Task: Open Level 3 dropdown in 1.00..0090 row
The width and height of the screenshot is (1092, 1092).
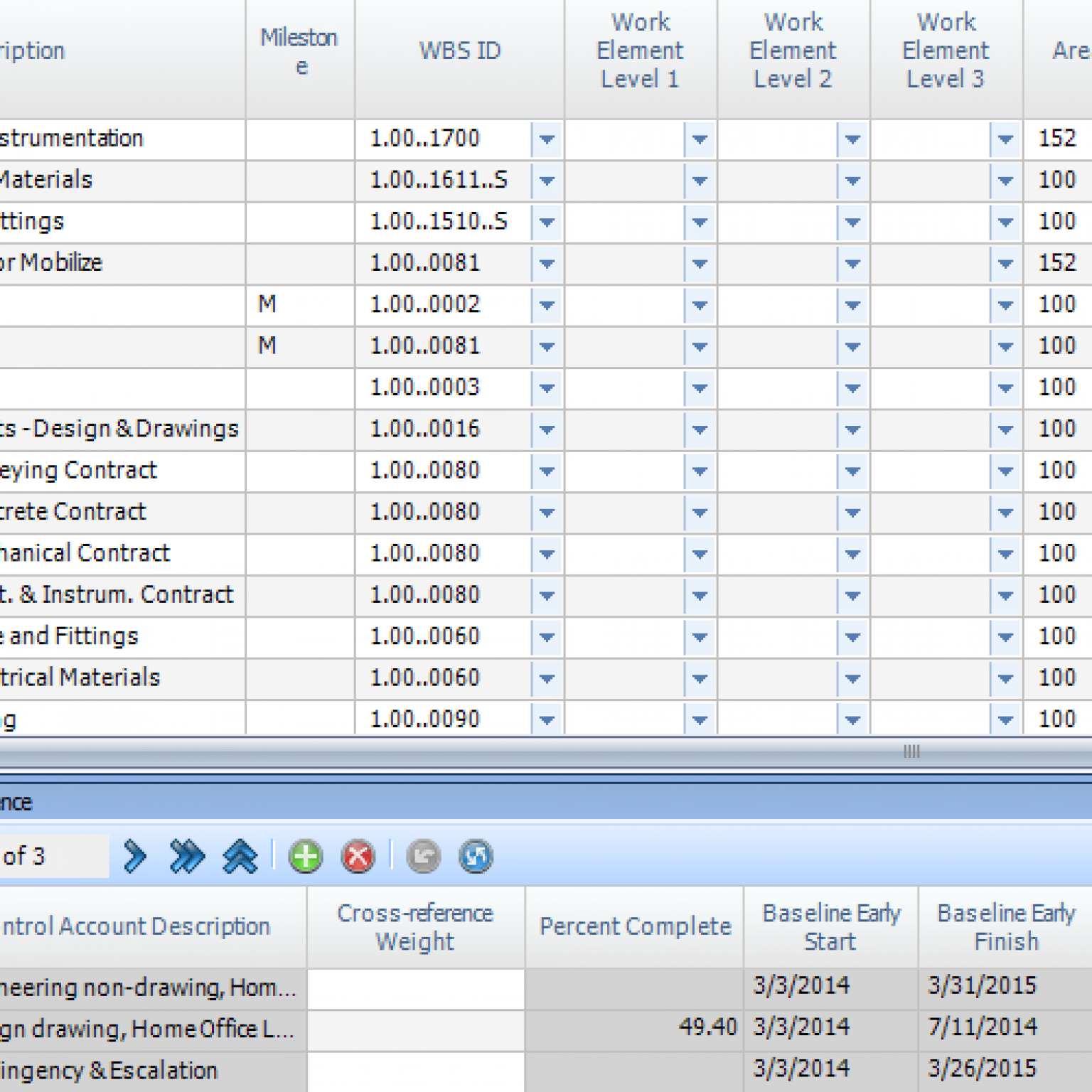Action: click(1005, 719)
